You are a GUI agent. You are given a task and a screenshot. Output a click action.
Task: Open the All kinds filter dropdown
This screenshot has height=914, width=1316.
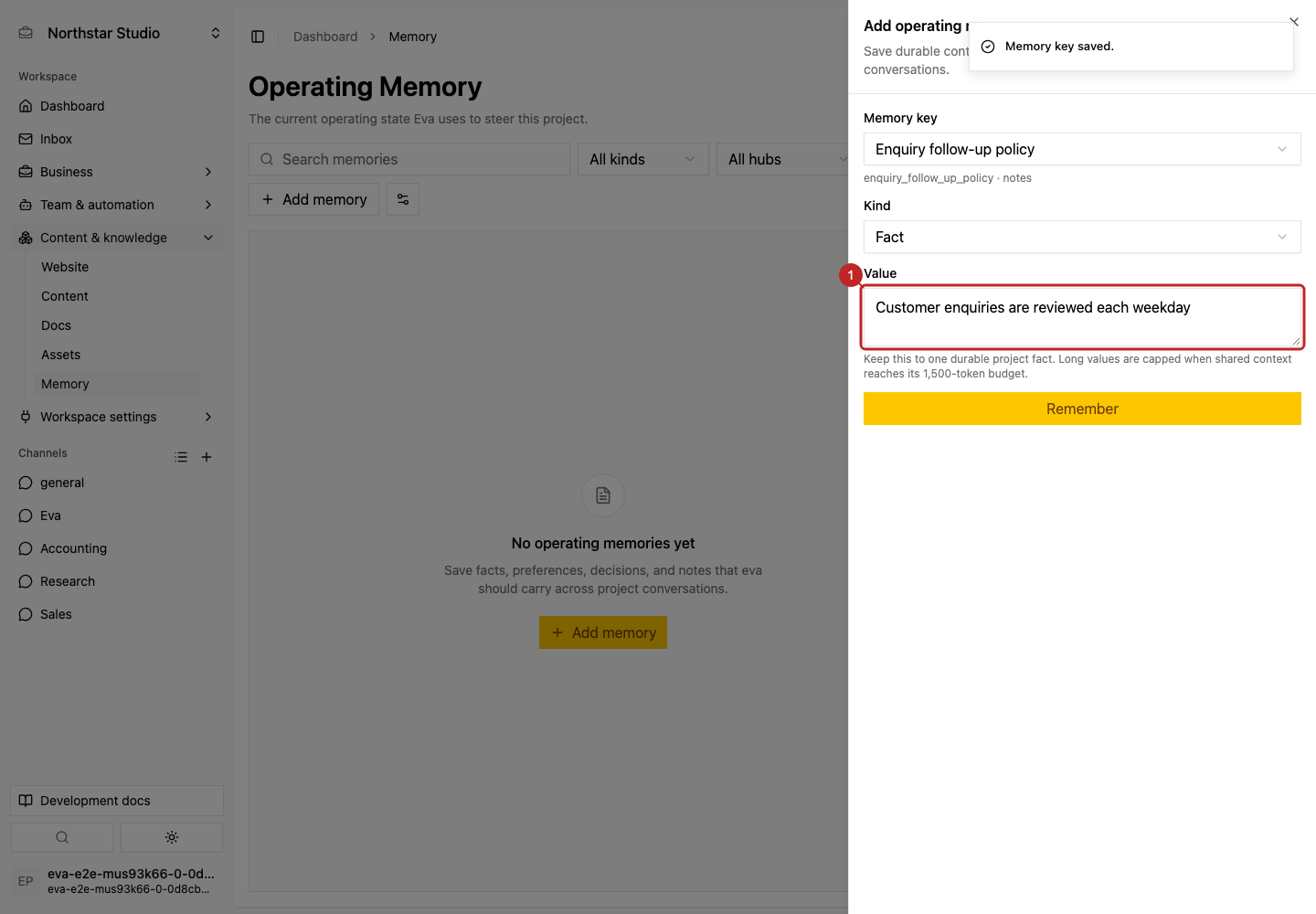coord(643,159)
